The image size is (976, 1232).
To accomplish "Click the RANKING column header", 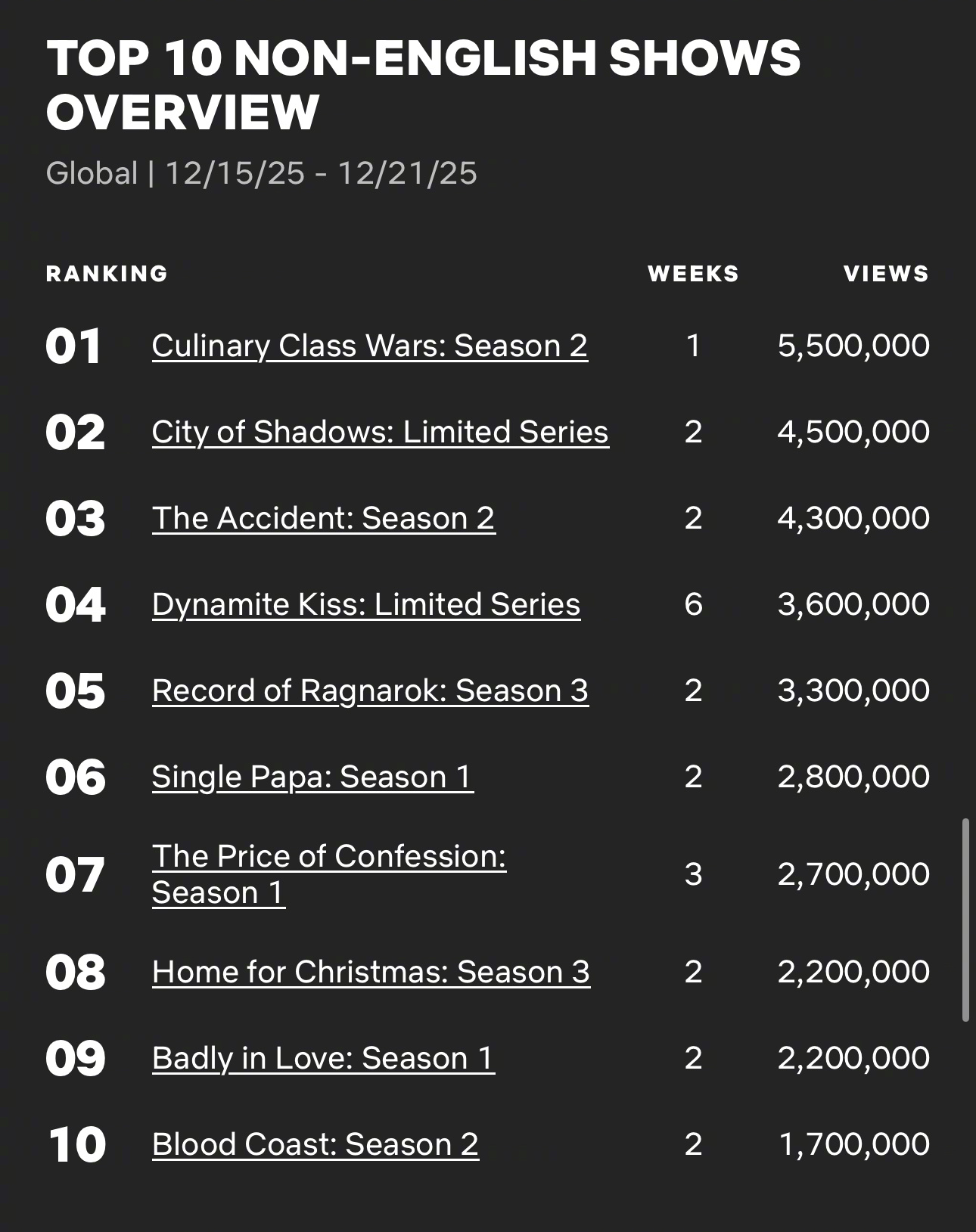I will [x=107, y=274].
